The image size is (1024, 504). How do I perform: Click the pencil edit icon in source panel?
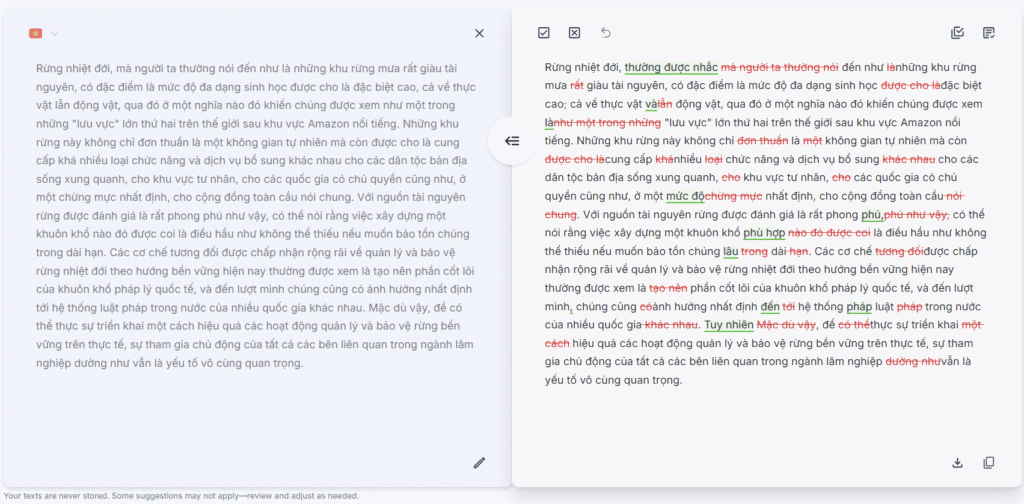(x=479, y=462)
